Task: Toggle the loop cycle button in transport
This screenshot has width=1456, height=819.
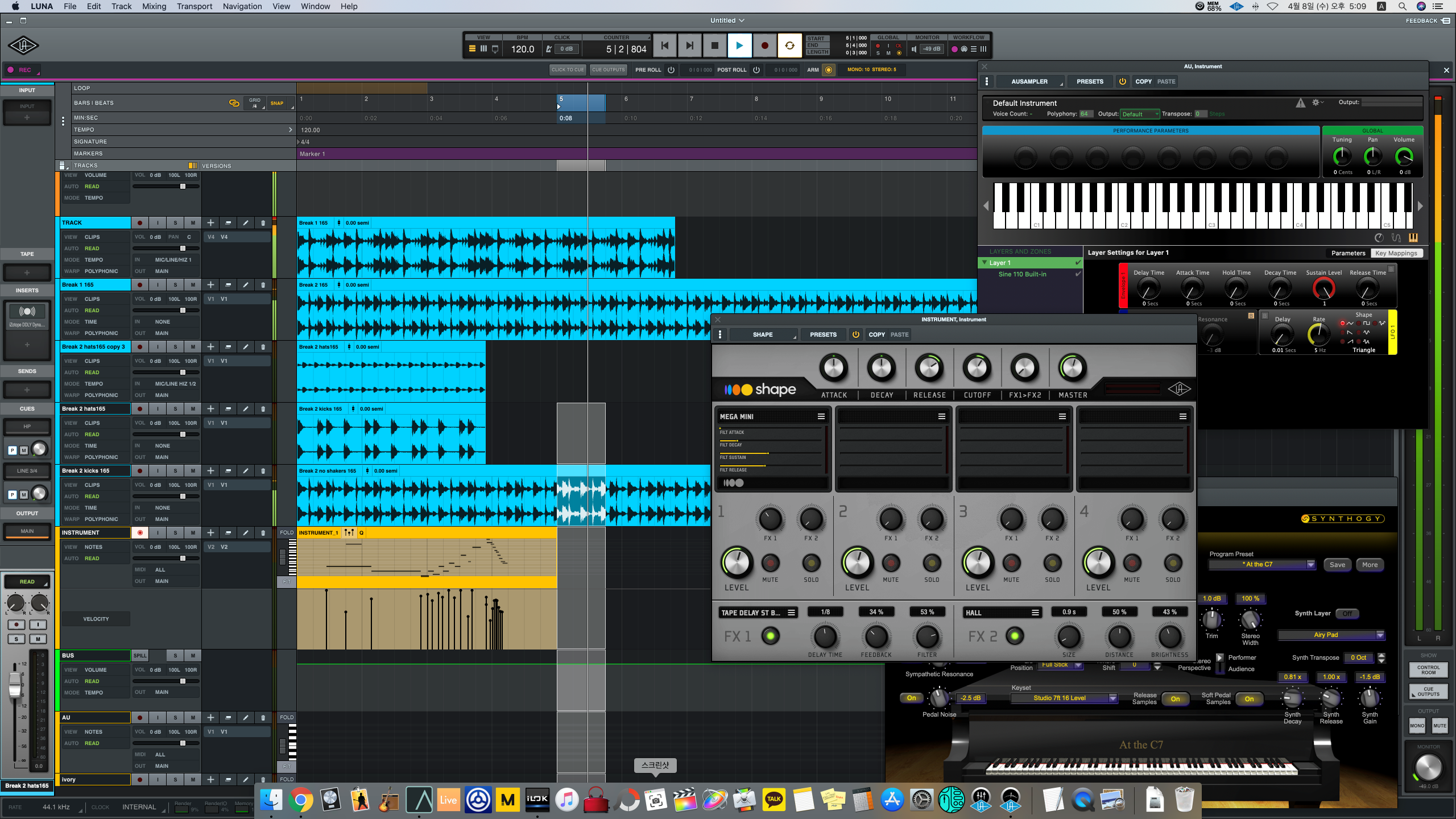Action: pyautogui.click(x=789, y=45)
